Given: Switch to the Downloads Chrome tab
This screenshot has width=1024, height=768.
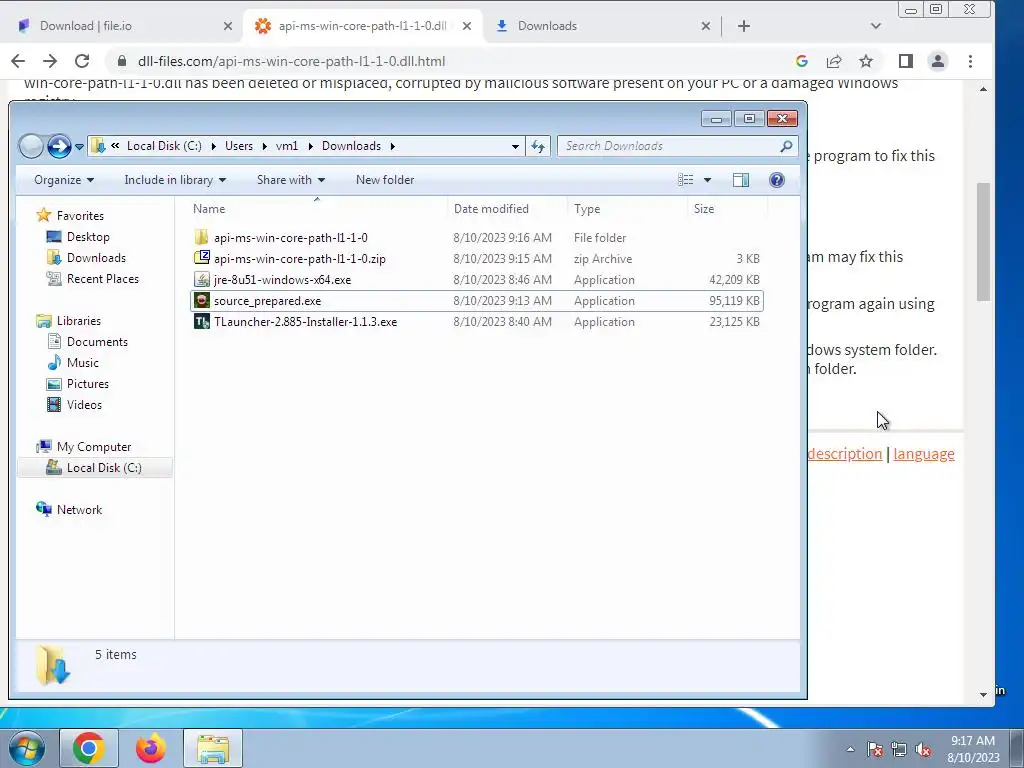Looking at the screenshot, I should point(547,26).
